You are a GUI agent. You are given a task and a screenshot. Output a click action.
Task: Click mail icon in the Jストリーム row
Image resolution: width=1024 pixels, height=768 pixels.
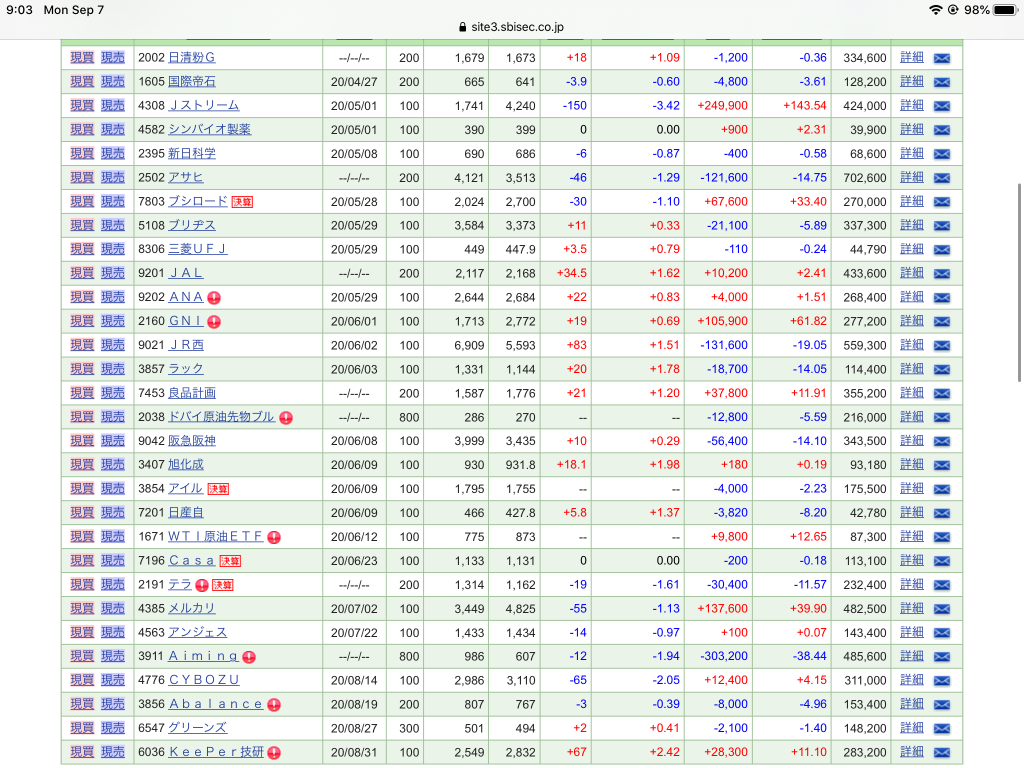[x=941, y=106]
